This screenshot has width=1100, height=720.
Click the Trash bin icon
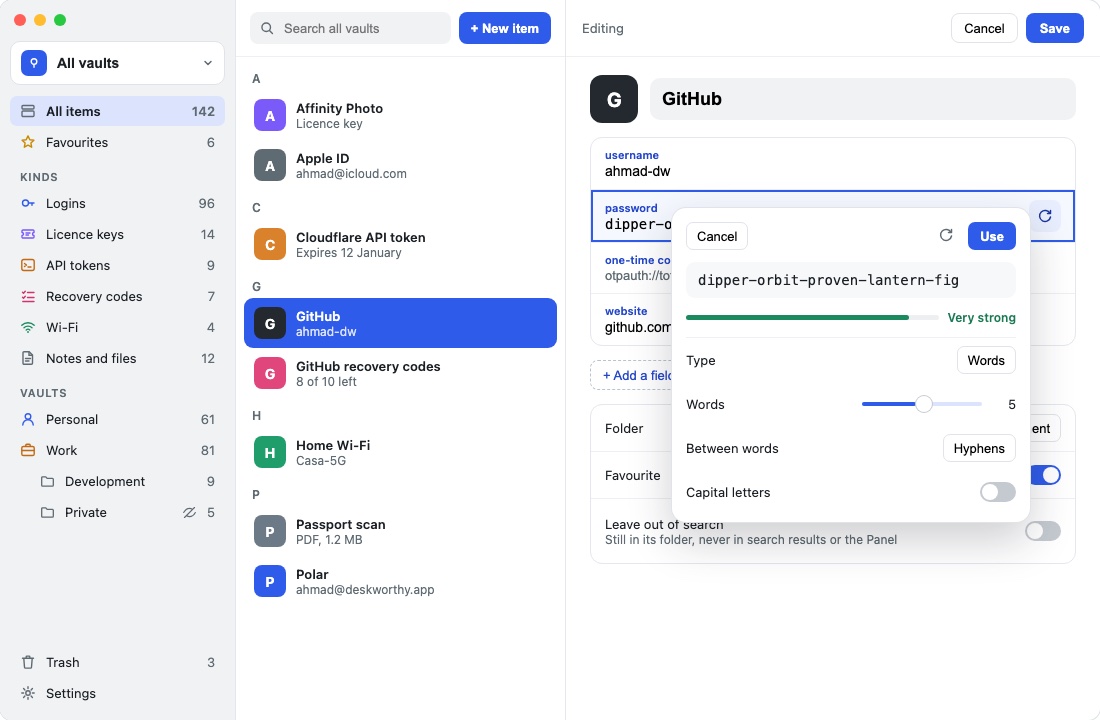click(28, 662)
